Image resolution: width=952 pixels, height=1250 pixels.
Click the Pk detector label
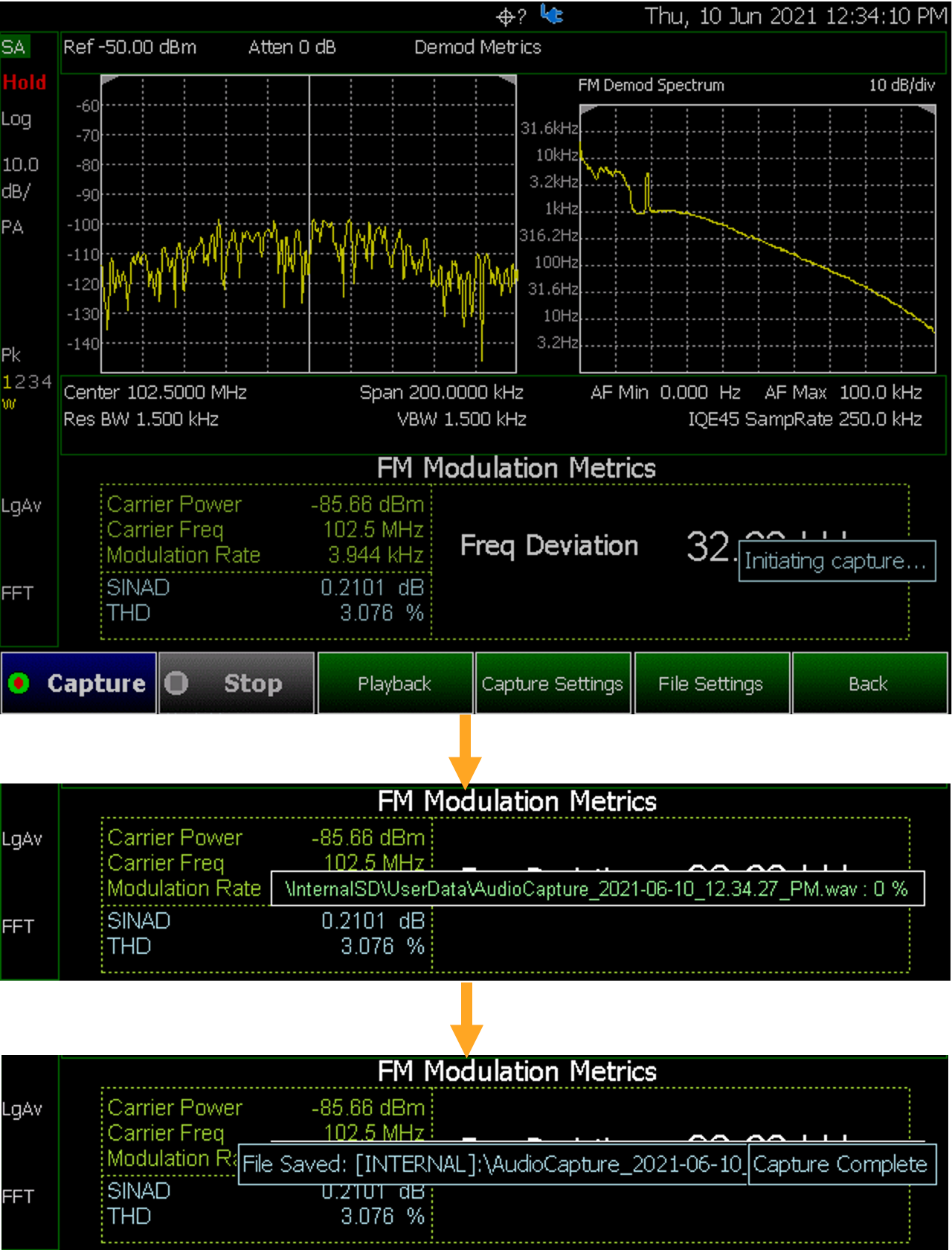11,355
